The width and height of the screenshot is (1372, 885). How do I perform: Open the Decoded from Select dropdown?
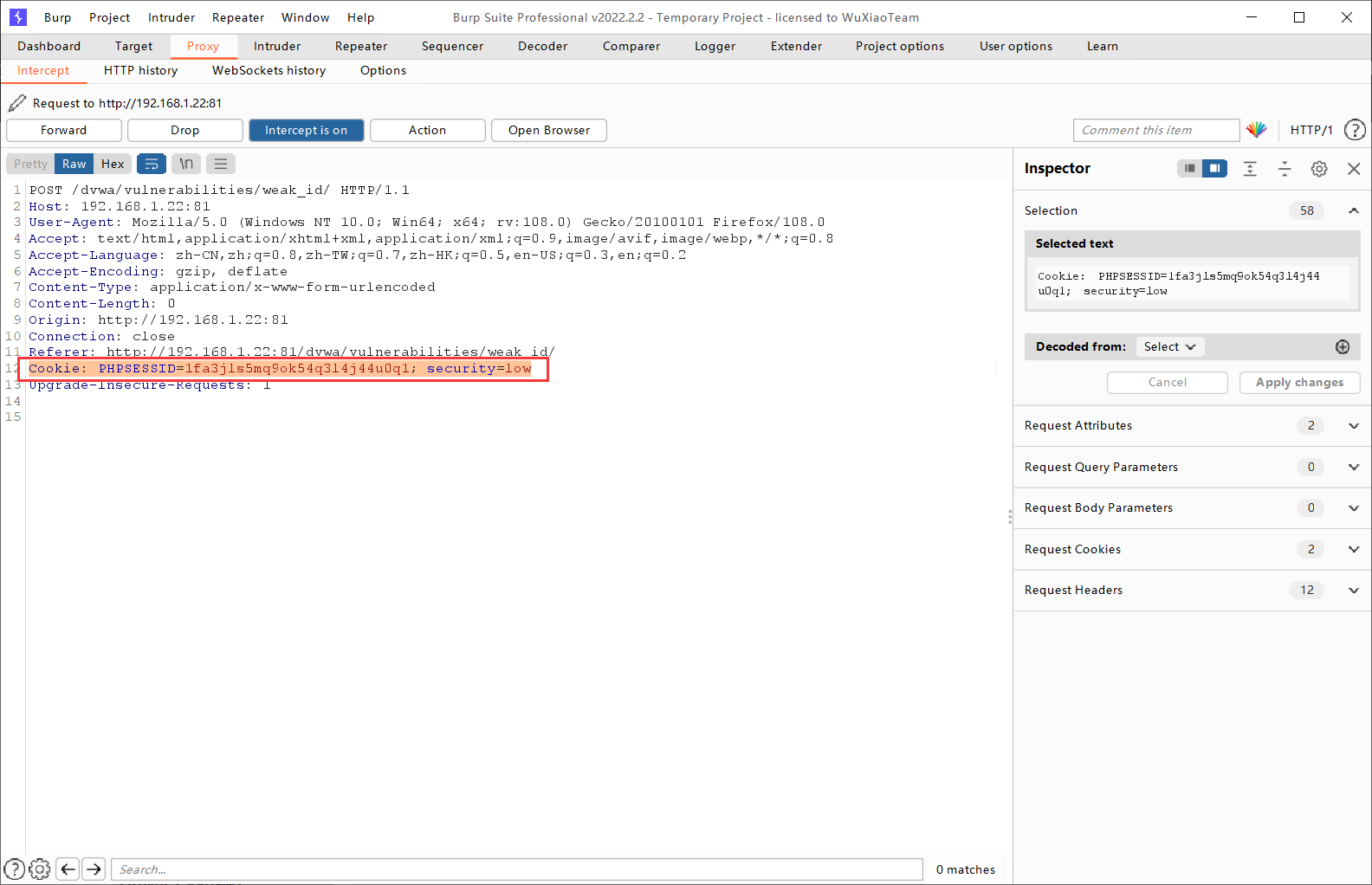pyautogui.click(x=1169, y=347)
